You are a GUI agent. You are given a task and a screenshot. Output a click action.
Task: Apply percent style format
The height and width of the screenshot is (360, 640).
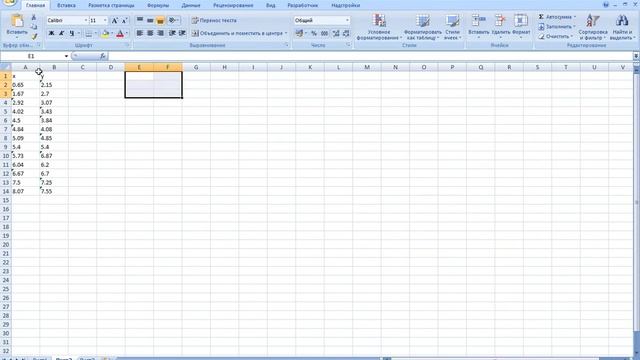[314, 33]
